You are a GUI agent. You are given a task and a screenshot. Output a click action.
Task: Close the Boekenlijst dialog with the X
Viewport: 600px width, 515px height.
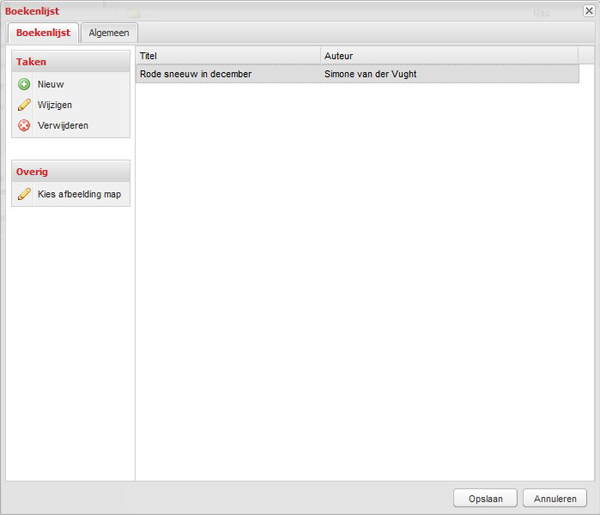[x=589, y=11]
